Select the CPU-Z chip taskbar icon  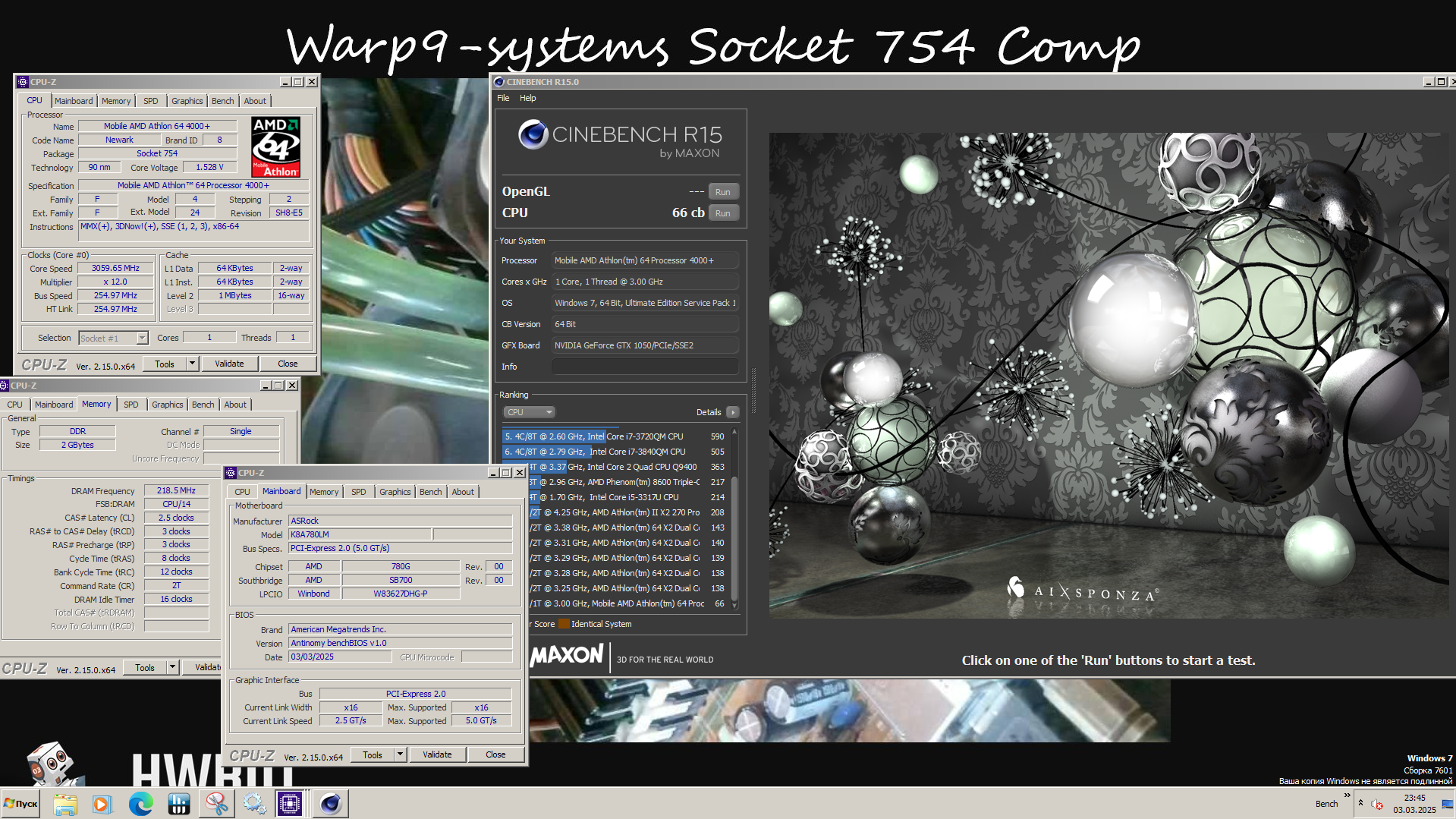(290, 804)
